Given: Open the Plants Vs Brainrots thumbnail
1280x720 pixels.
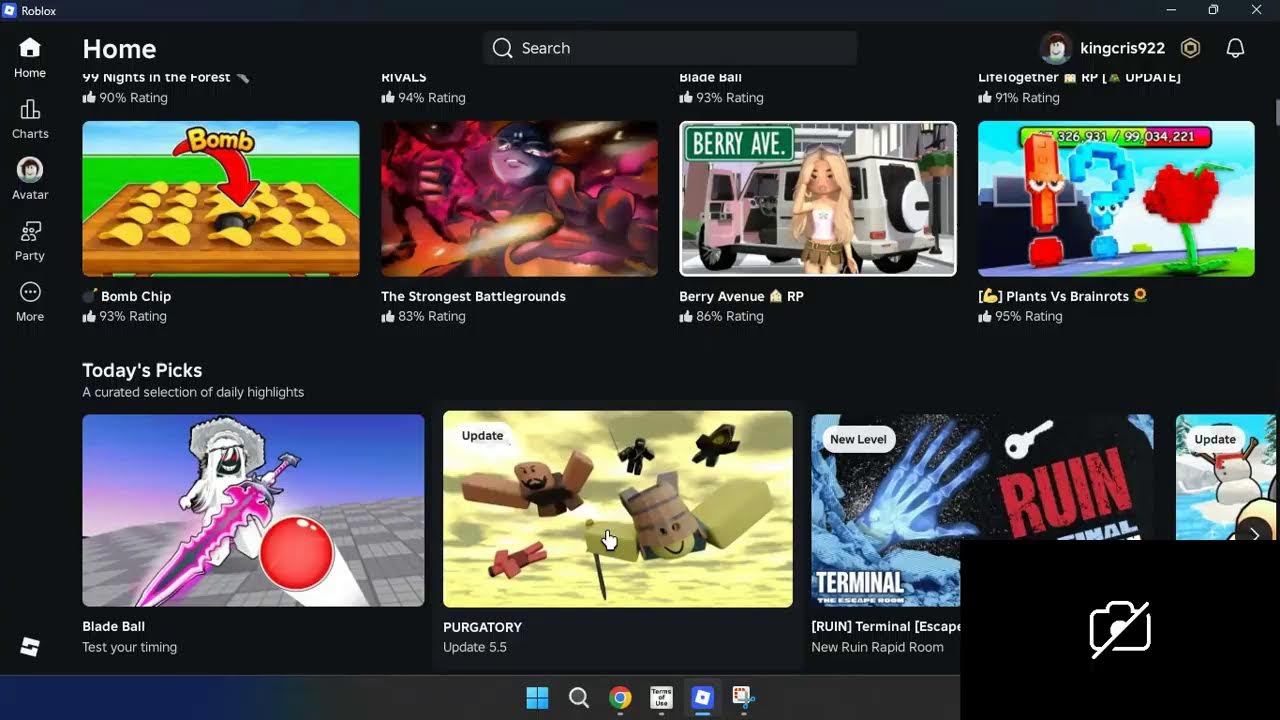Looking at the screenshot, I should pos(1116,198).
